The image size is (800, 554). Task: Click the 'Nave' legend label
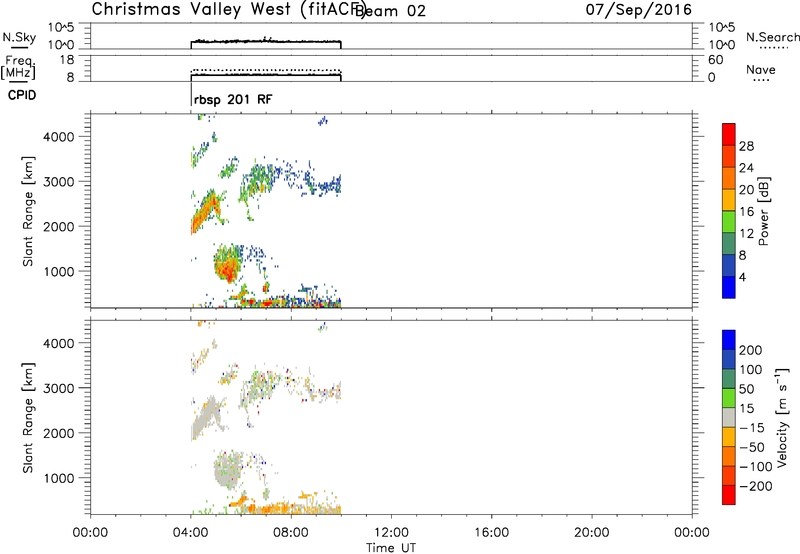coord(761,70)
